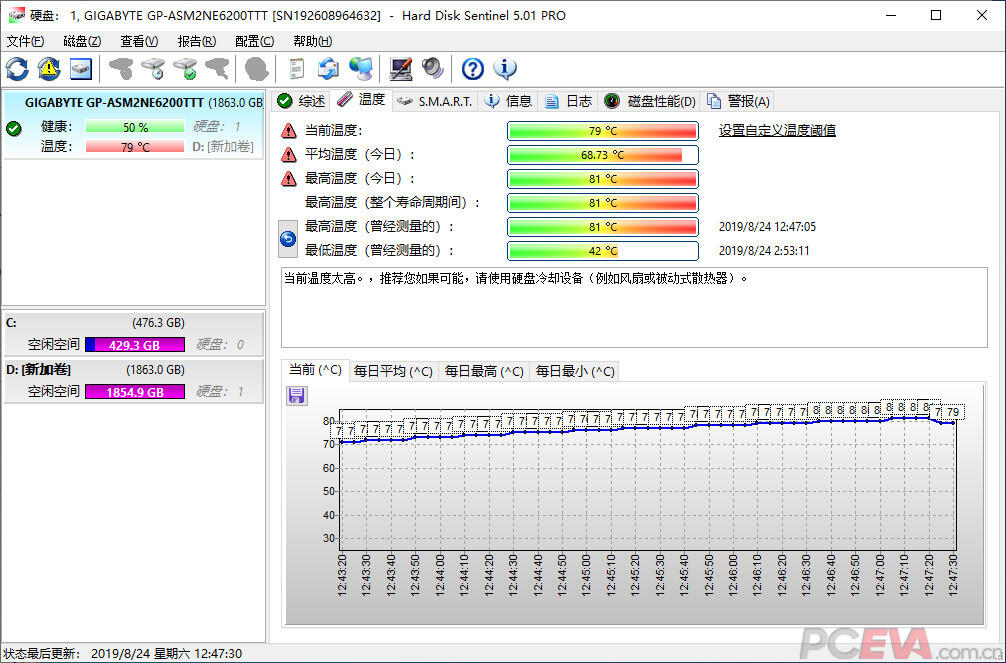Click the refresh icon with yellow warning triangle
Image resolution: width=1006 pixels, height=663 pixels.
[49, 69]
